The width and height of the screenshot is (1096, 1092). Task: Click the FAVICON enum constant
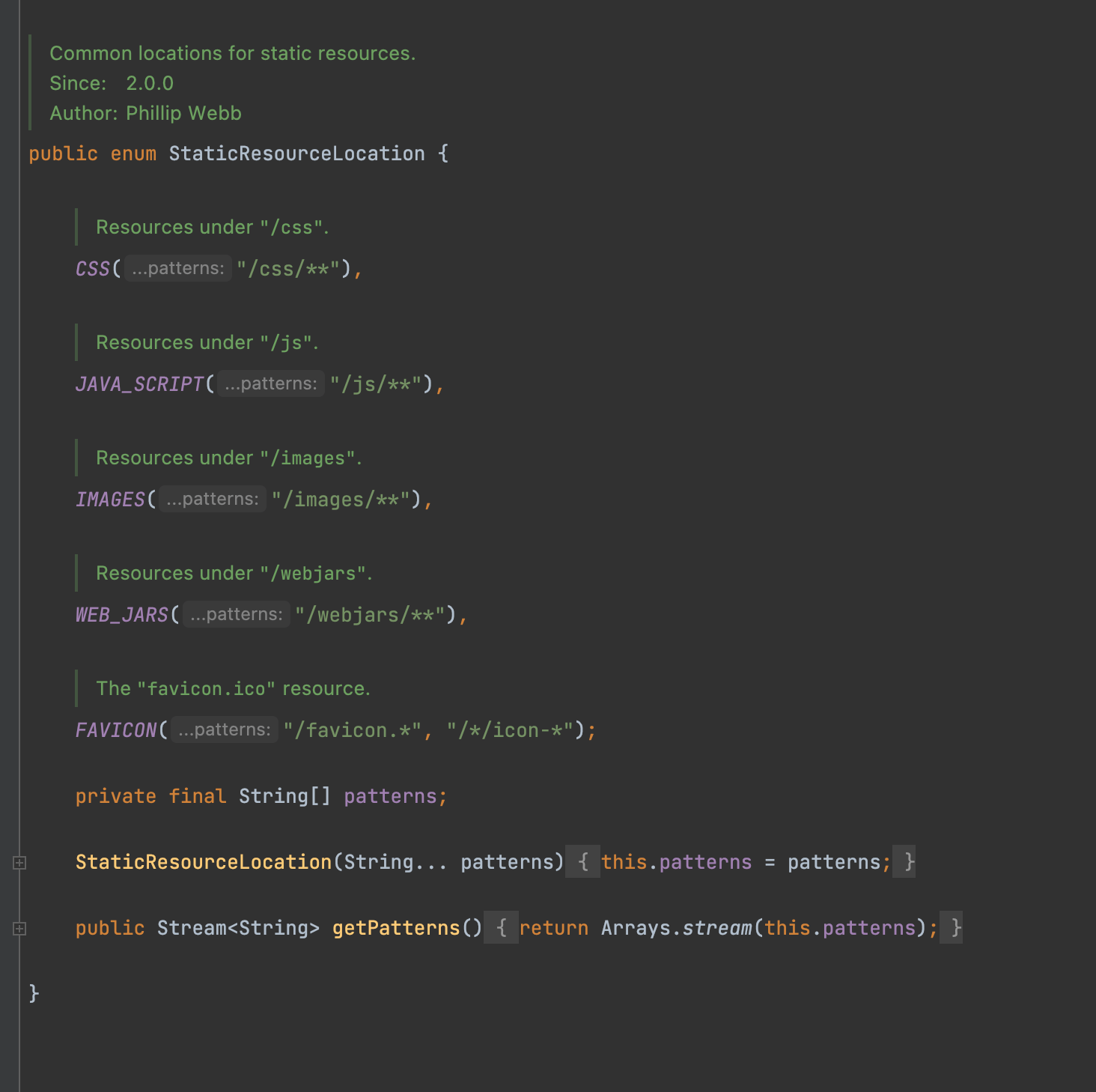(x=116, y=730)
